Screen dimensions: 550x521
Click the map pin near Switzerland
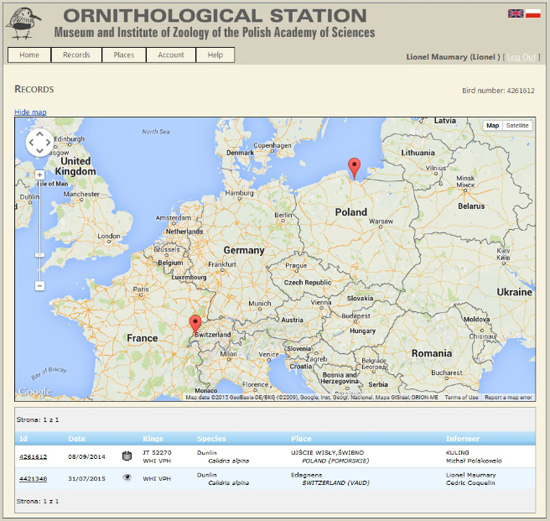tap(195, 325)
